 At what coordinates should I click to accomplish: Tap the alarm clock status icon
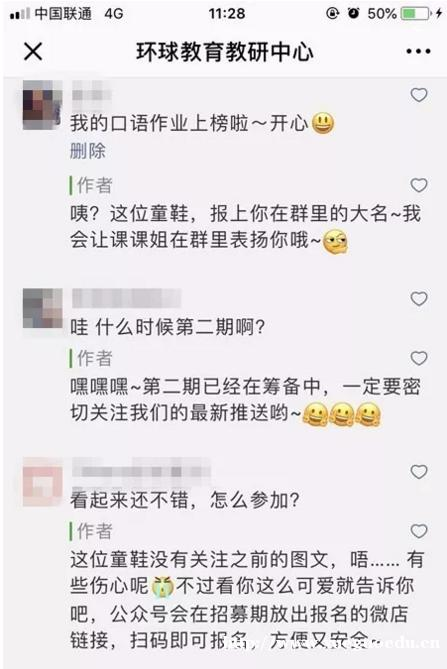pos(354,13)
